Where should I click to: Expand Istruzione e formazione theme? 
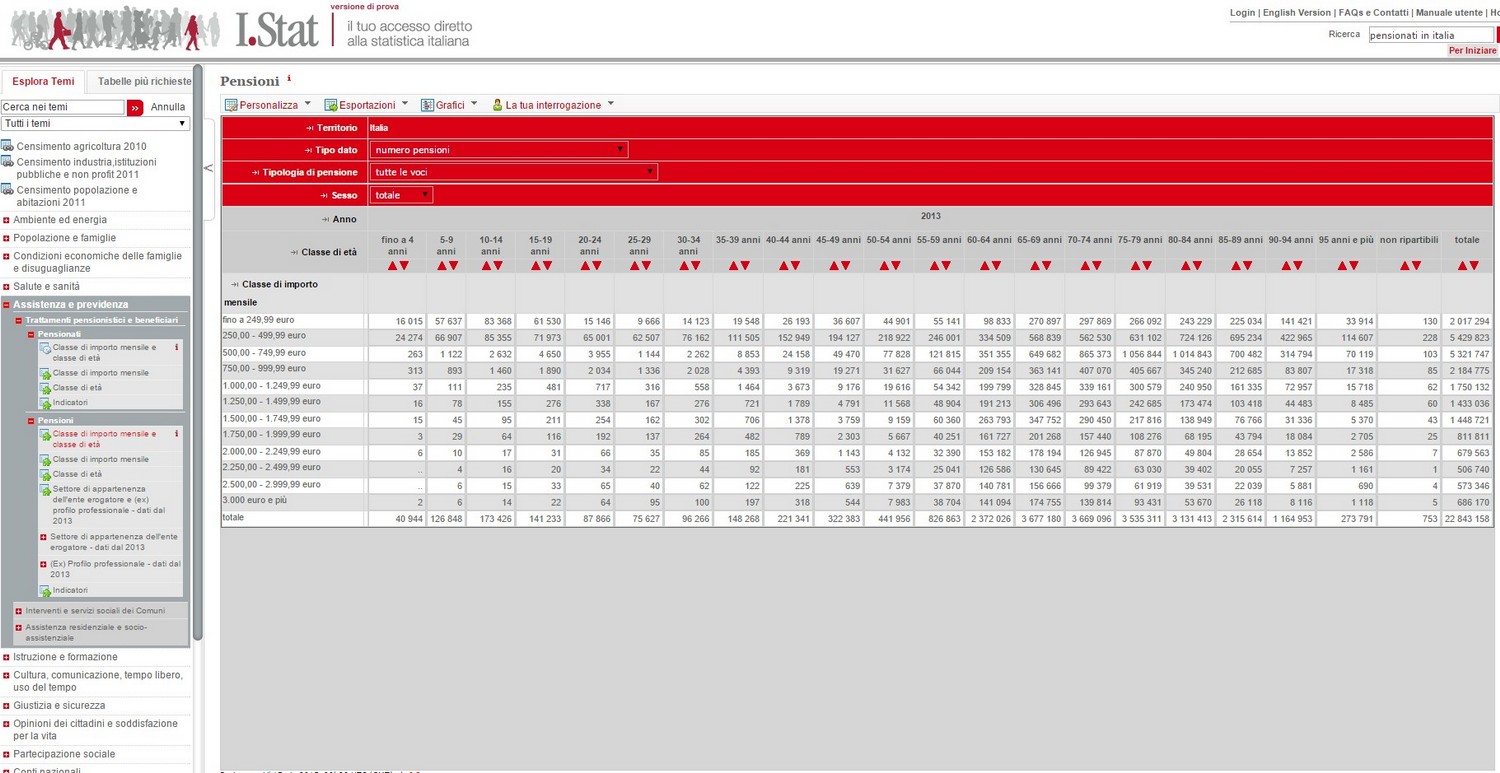click(6, 657)
